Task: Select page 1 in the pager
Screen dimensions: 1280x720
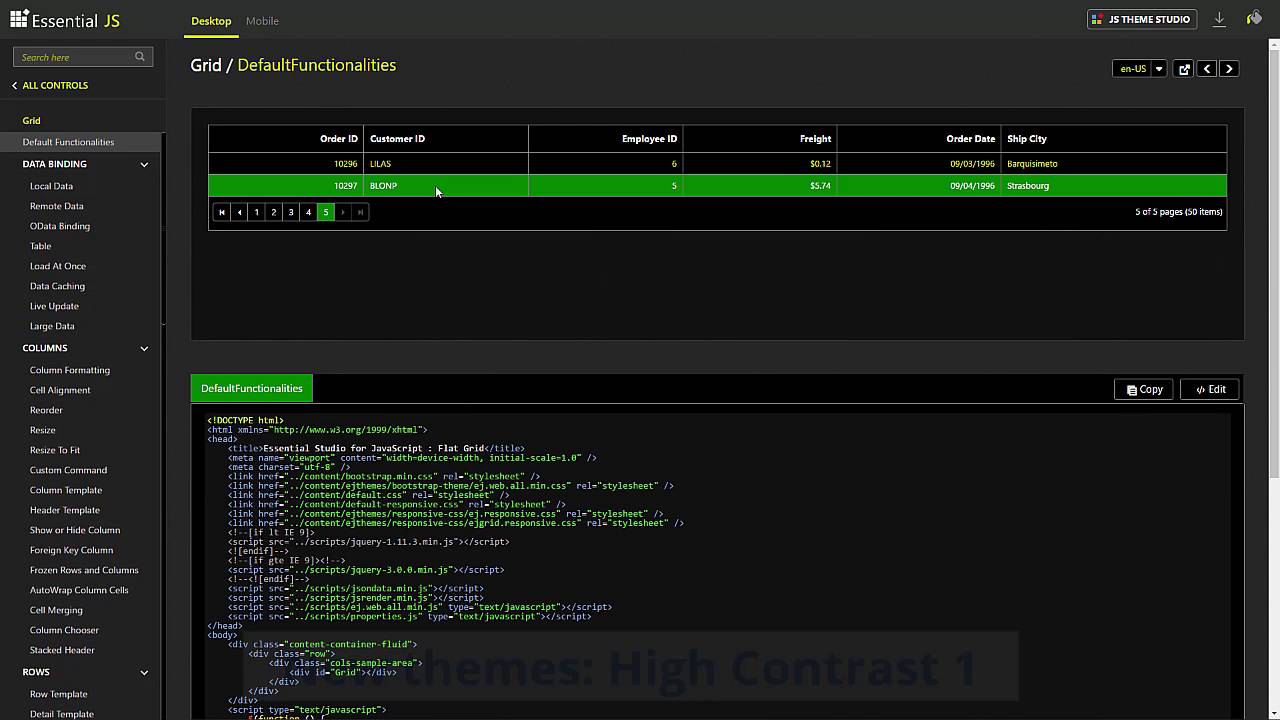Action: click(257, 212)
